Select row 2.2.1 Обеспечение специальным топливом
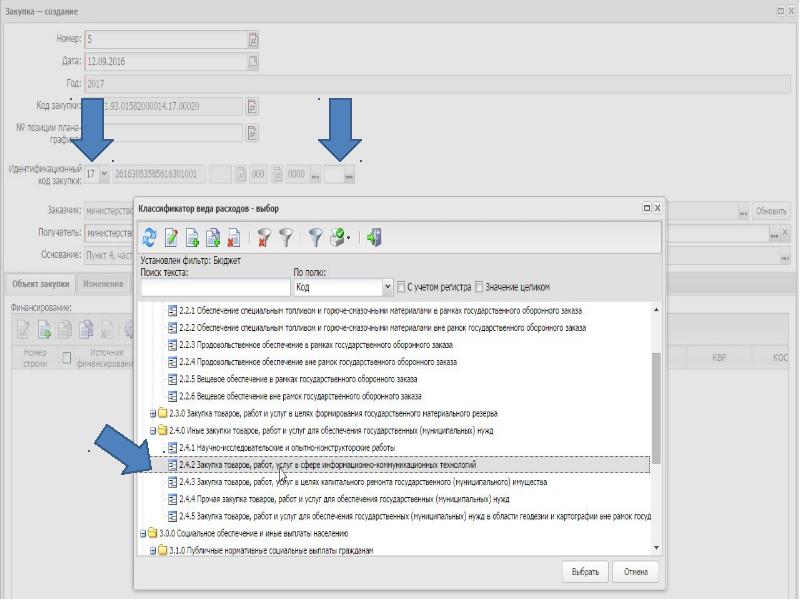The width and height of the screenshot is (800, 600). click(x=375, y=311)
